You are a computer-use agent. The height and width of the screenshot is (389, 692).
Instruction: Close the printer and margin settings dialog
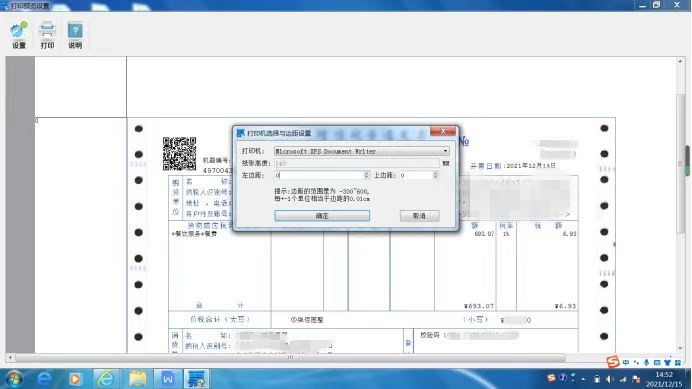[x=443, y=131]
